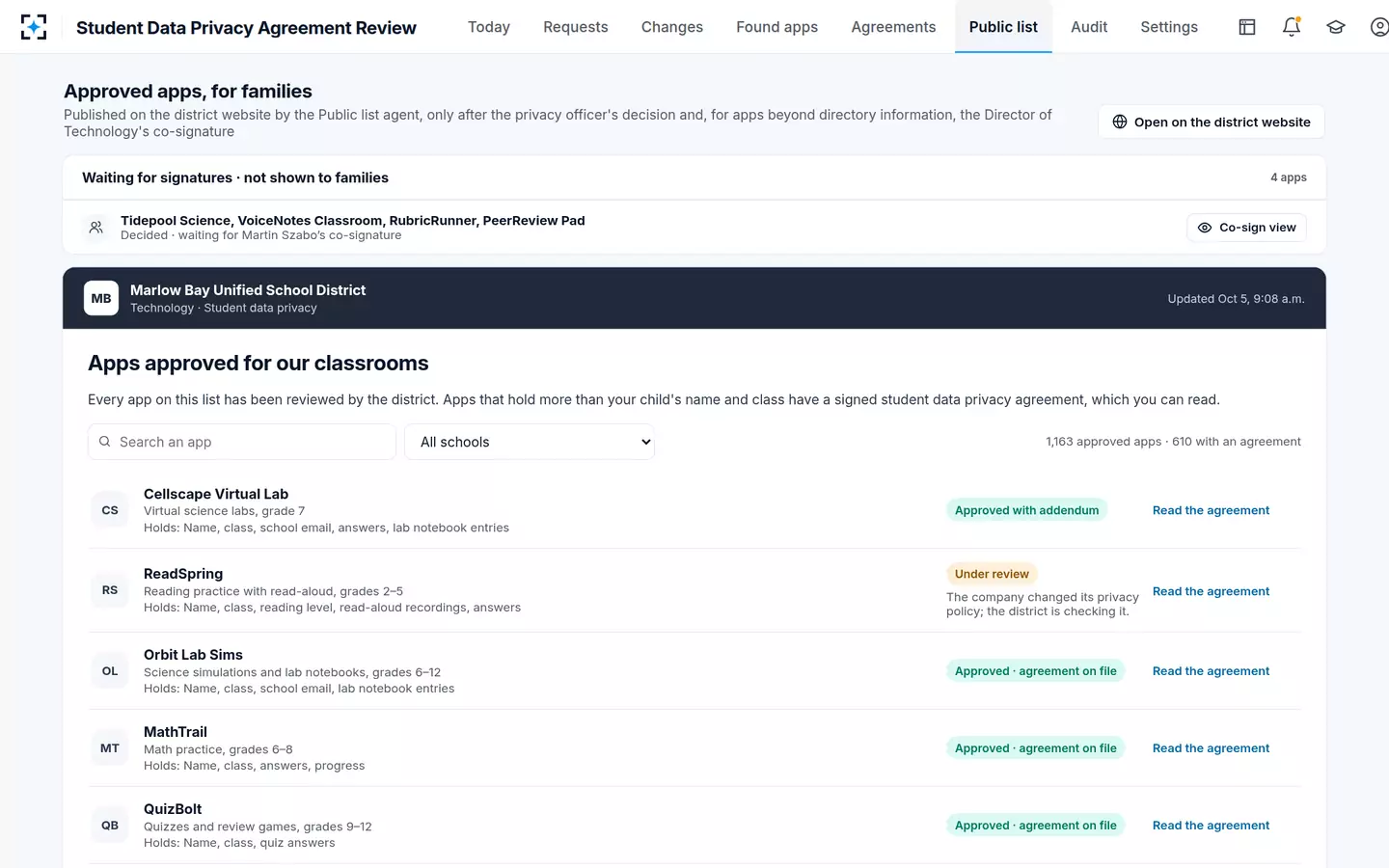
Task: Click the graduation cap icon
Action: [1336, 27]
